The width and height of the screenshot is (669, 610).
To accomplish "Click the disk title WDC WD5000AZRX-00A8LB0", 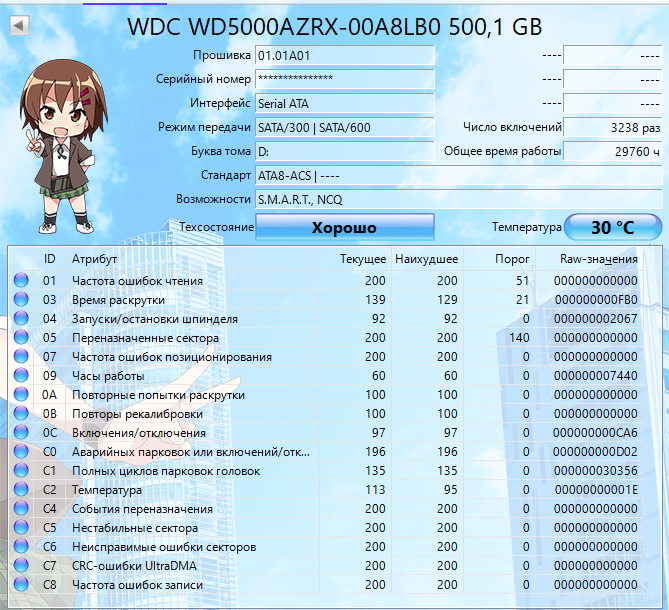I will point(334,26).
